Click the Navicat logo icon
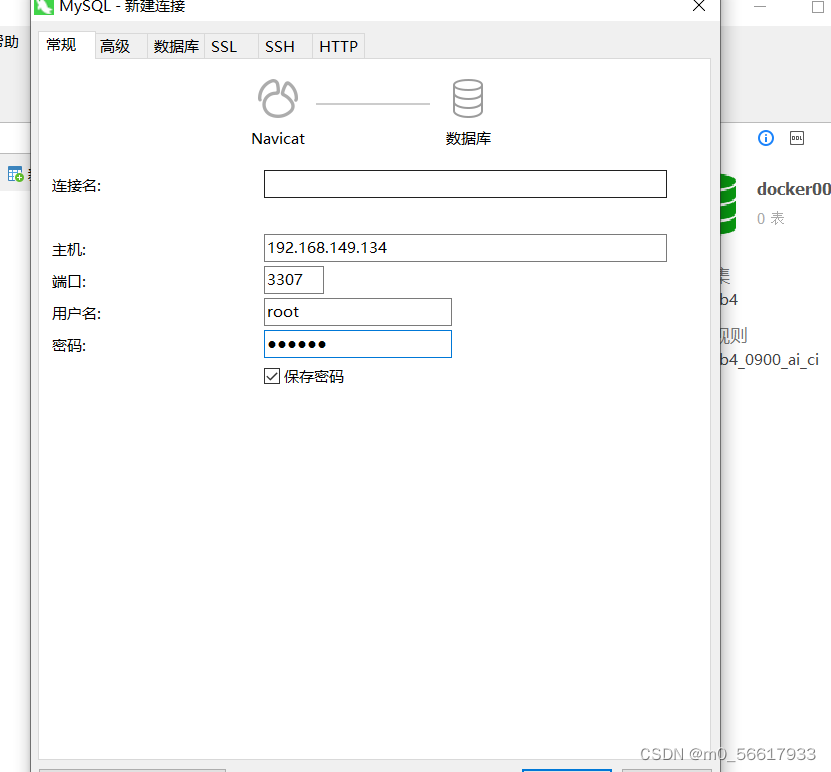831x772 pixels. [x=278, y=99]
